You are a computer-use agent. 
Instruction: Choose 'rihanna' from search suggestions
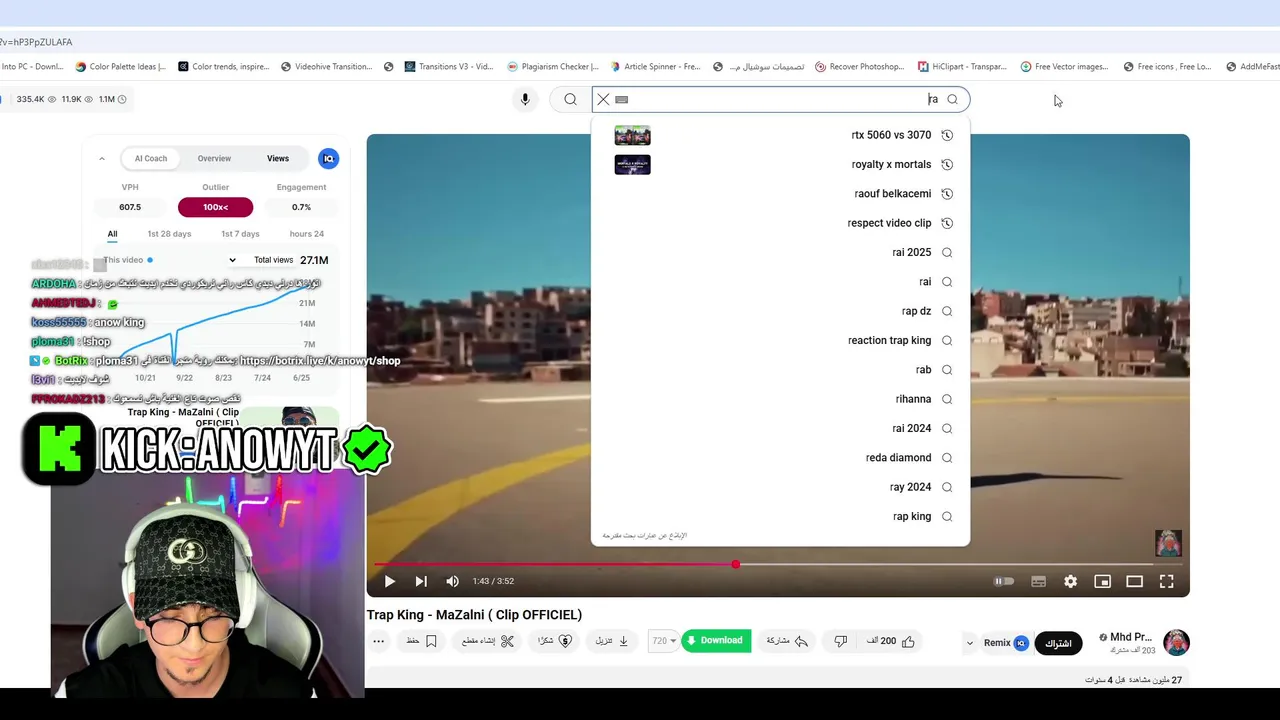point(781,399)
